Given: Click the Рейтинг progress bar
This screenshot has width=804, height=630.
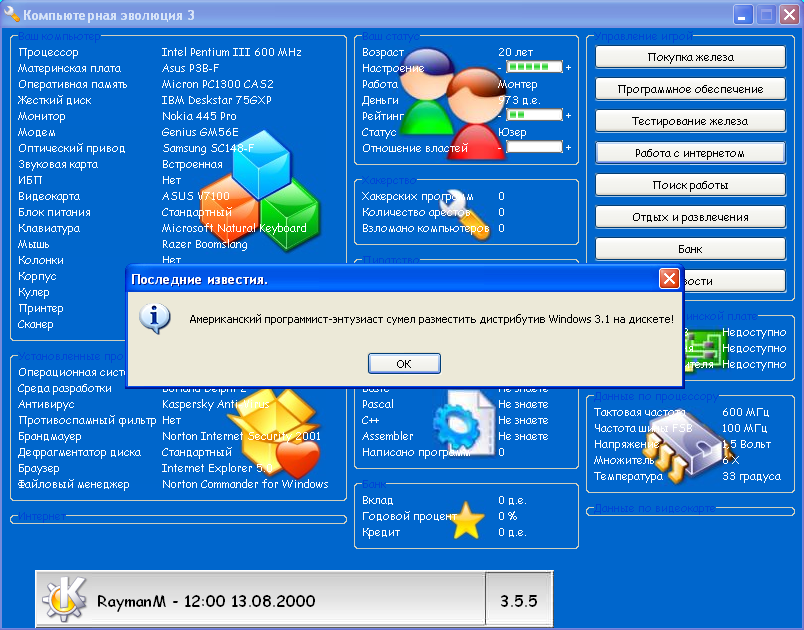Looking at the screenshot, I should pos(534,115).
